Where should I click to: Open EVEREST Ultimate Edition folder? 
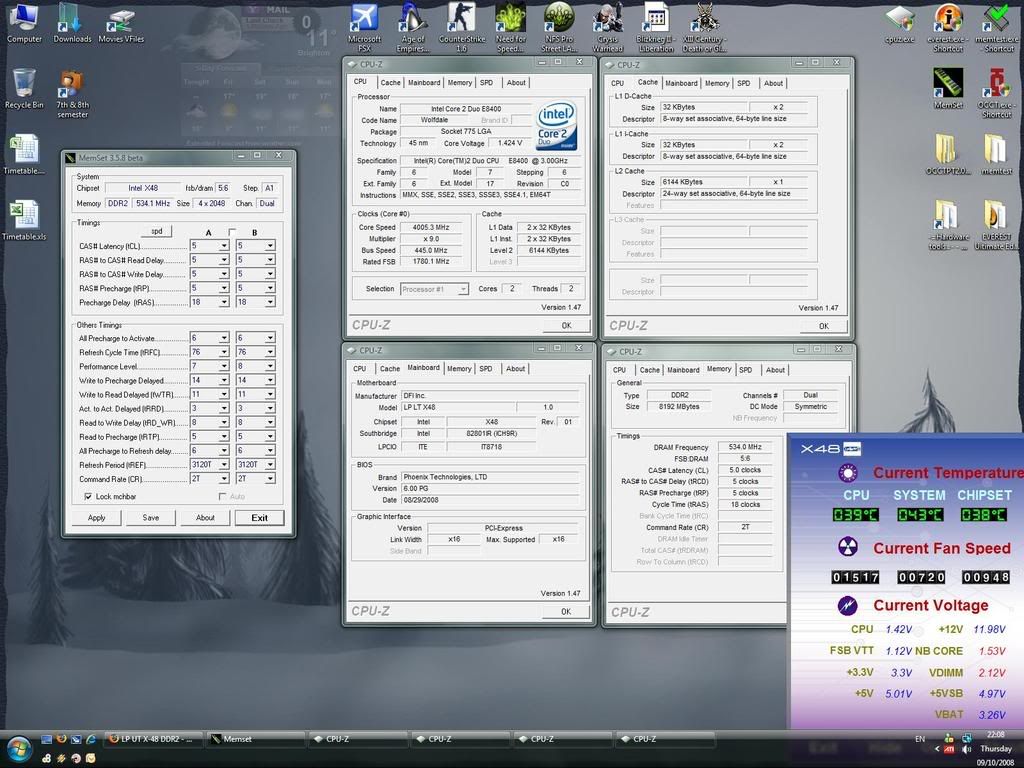click(997, 225)
